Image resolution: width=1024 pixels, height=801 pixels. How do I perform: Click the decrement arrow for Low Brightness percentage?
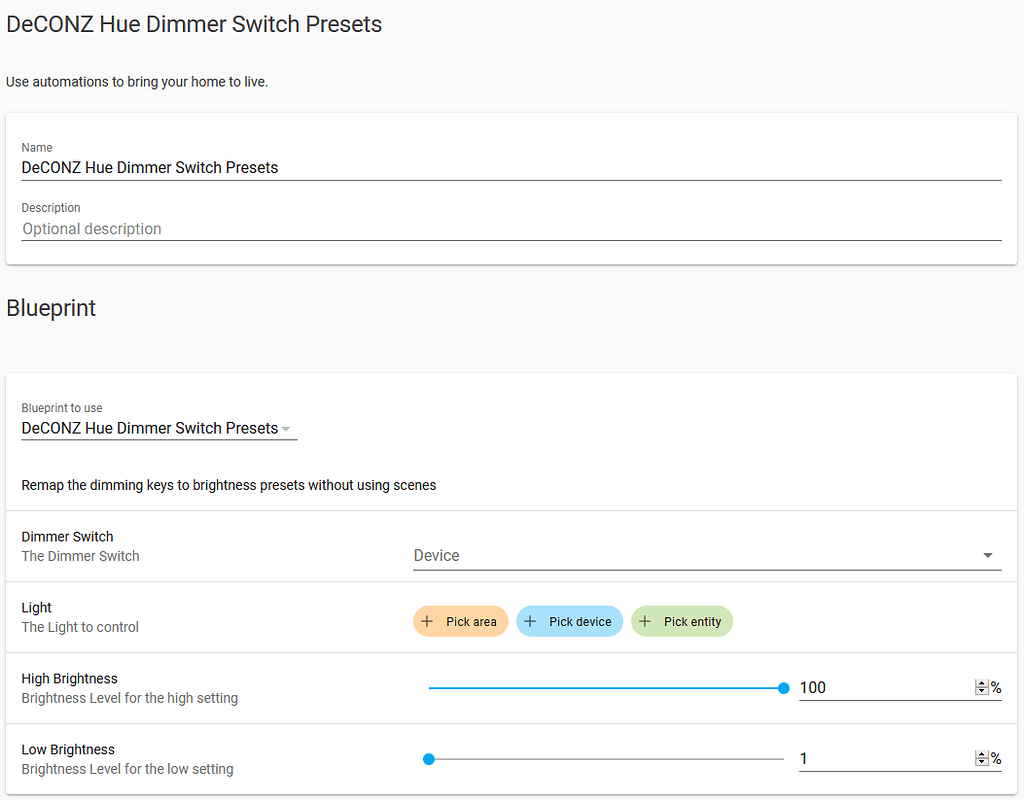coord(981,763)
